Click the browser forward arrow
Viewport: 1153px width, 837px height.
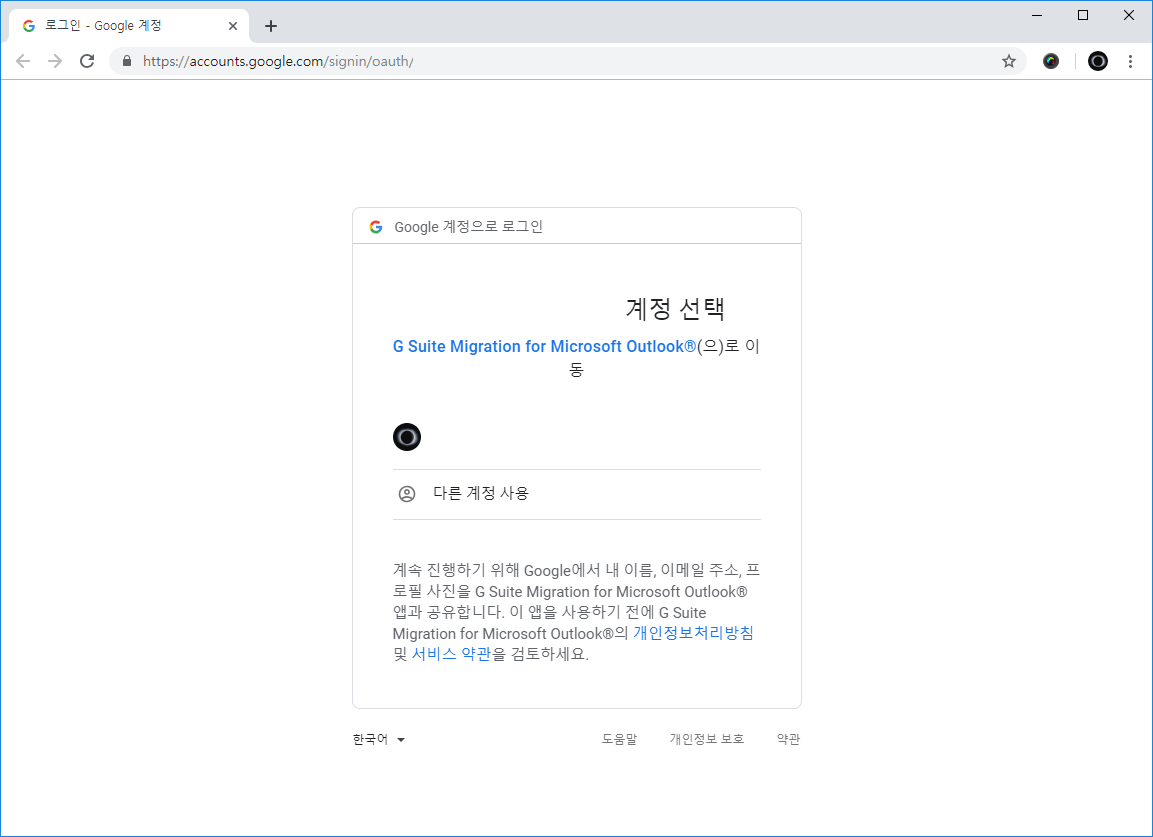tap(55, 61)
